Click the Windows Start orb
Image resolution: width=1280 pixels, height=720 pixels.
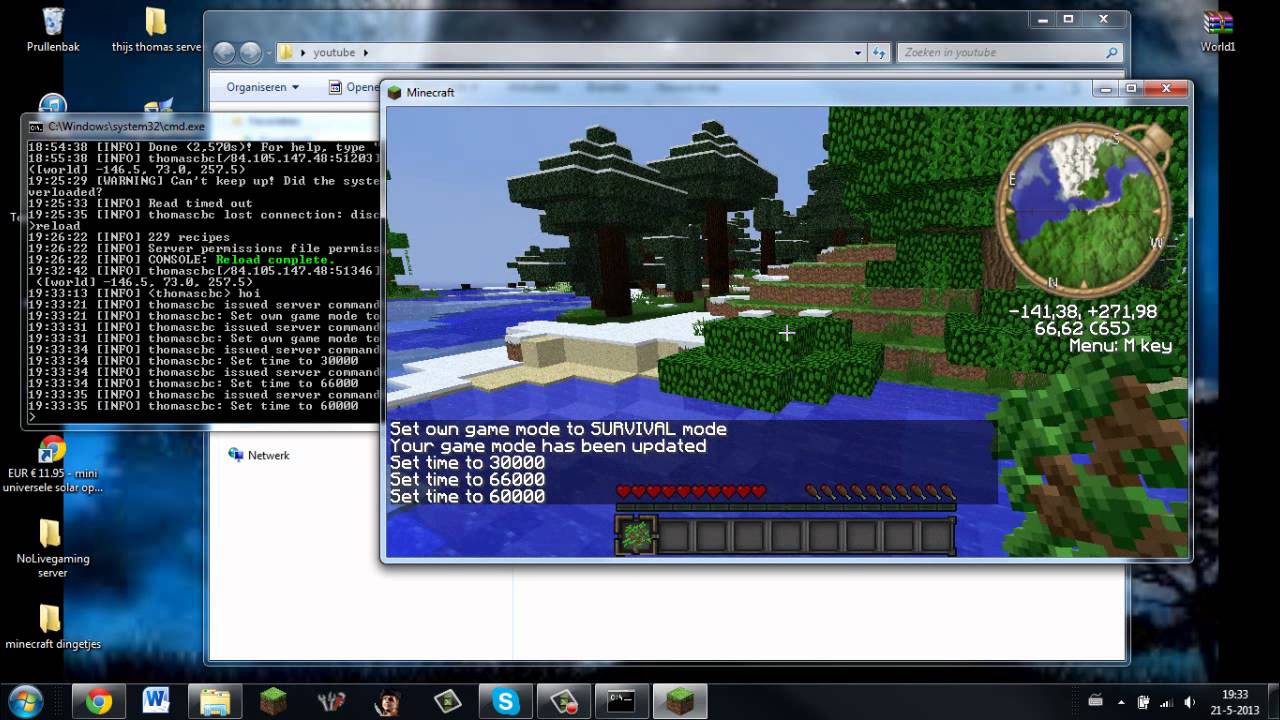point(25,699)
